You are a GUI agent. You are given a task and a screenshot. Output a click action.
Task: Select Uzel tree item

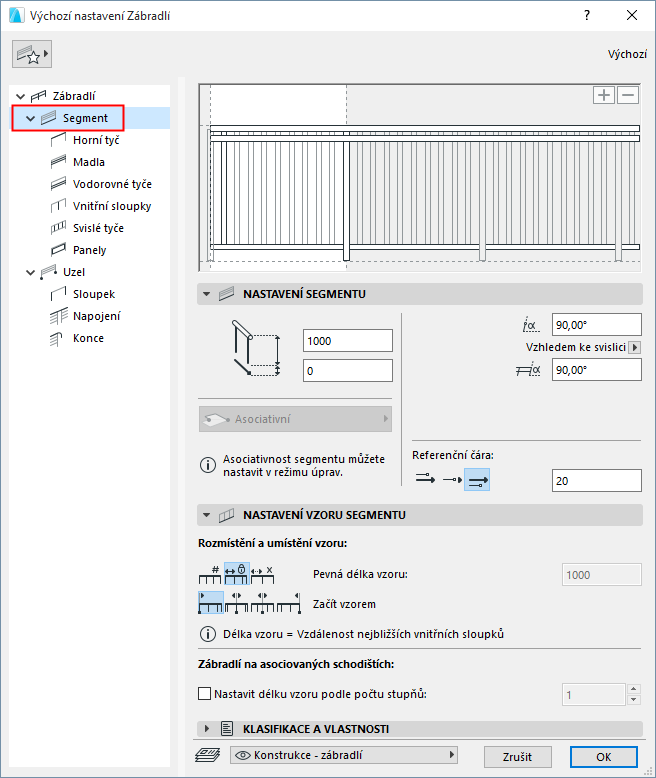point(74,272)
